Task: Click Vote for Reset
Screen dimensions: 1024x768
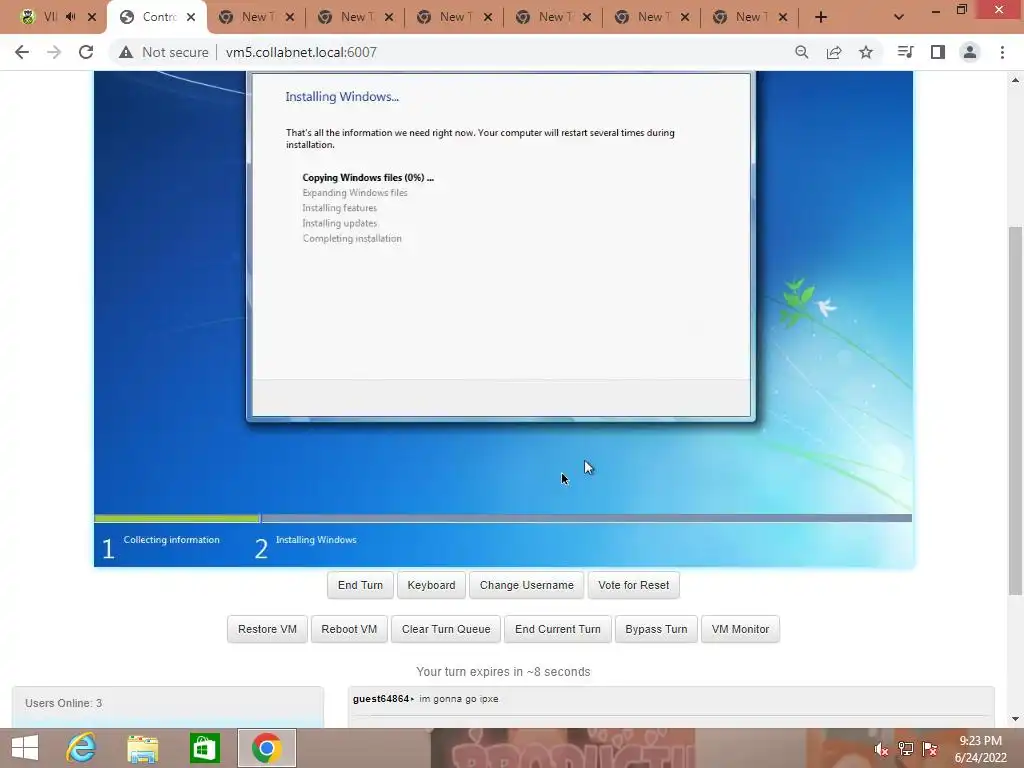Action: [x=633, y=585]
